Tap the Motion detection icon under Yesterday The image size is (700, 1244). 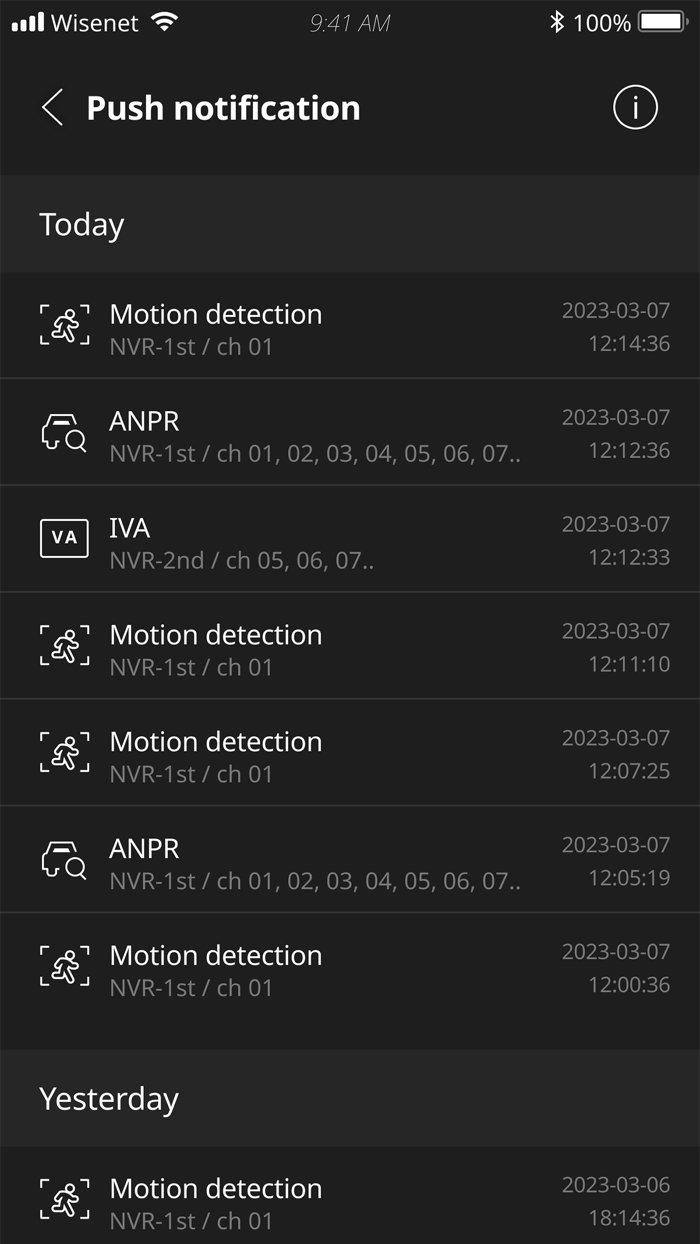pos(64,1197)
